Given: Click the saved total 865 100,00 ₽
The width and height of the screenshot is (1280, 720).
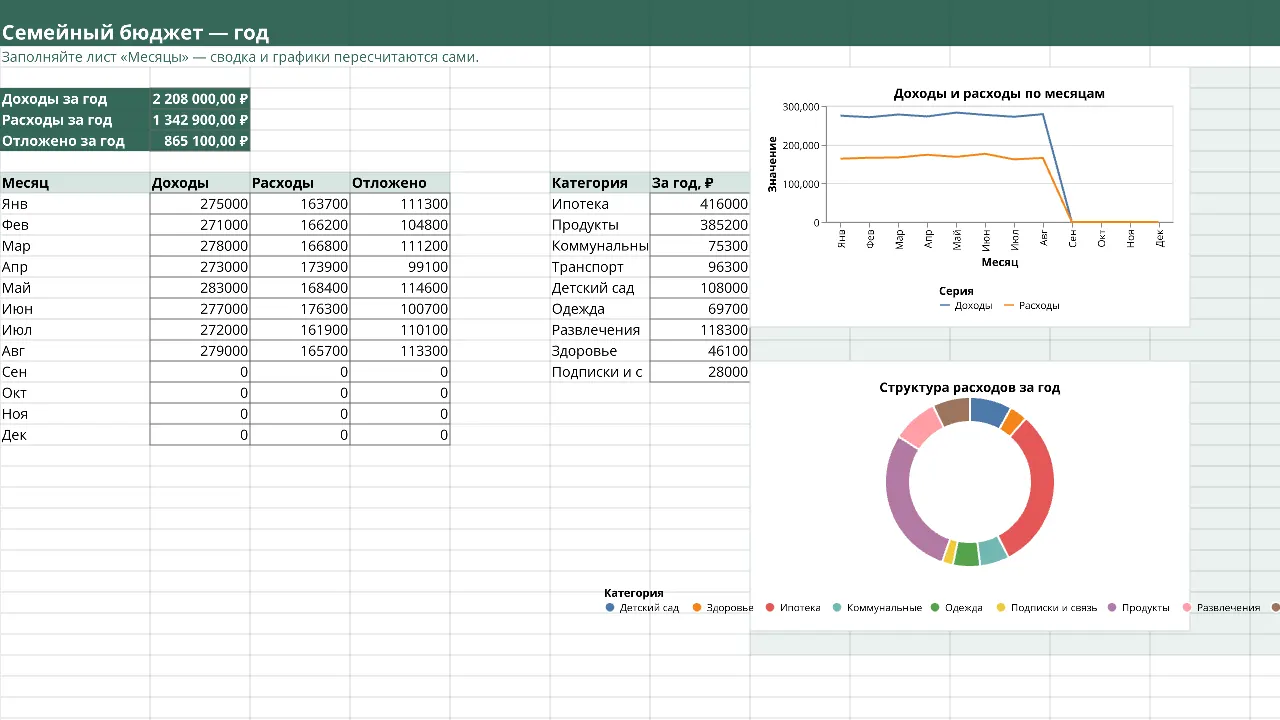Looking at the screenshot, I should tap(200, 141).
